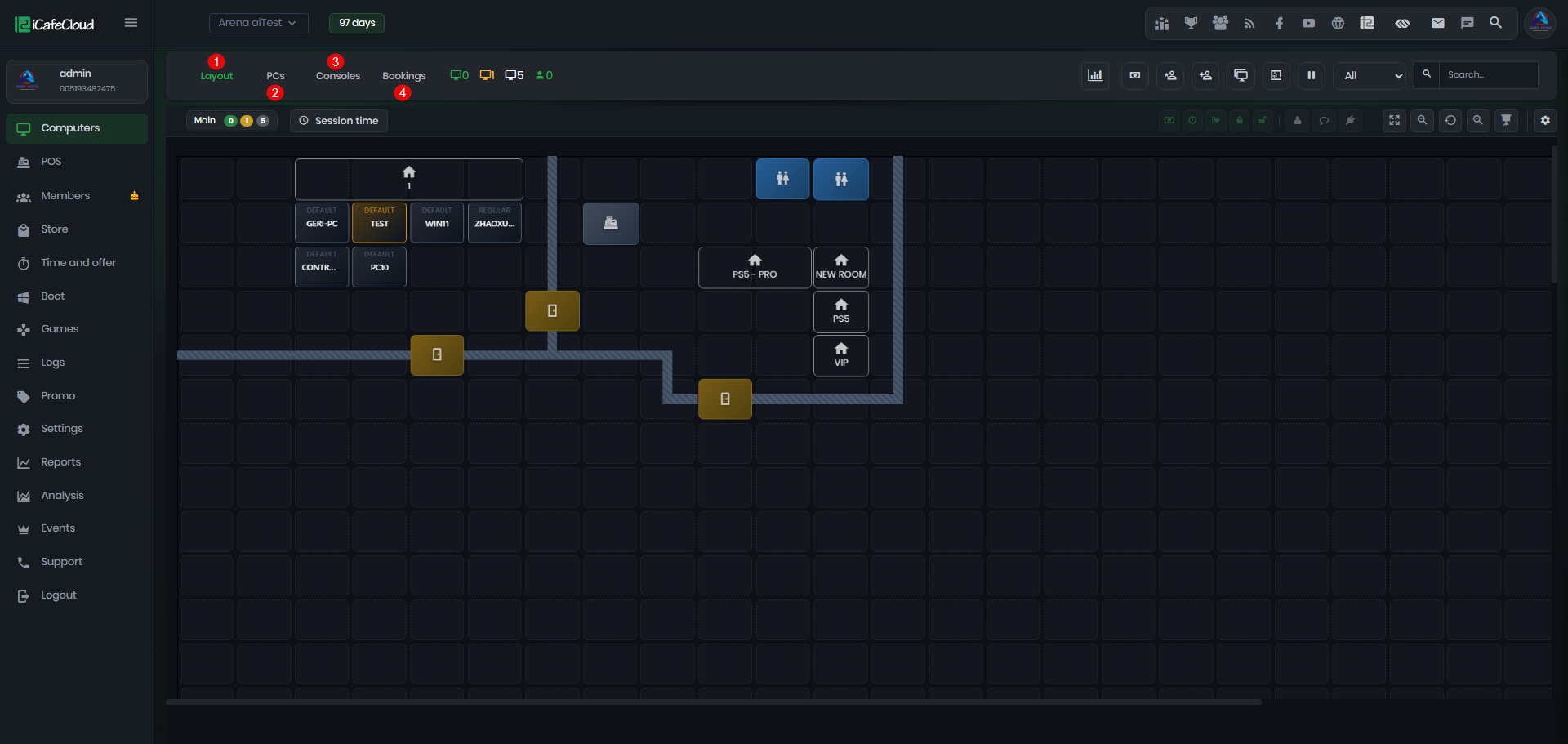Click the trophy icon in top bar
This screenshot has height=744, width=1568.
pos(1192,24)
